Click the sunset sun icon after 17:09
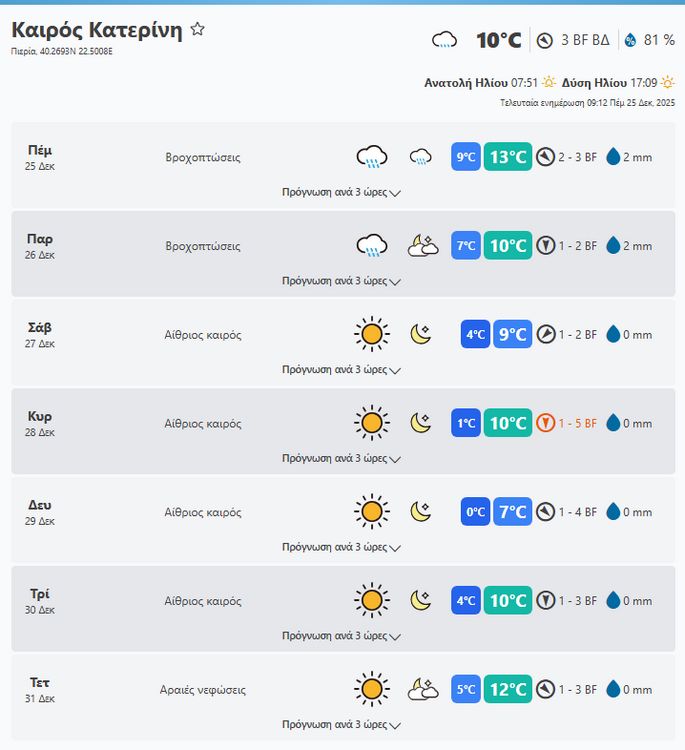Screen dimensions: 685x750 (667, 83)
